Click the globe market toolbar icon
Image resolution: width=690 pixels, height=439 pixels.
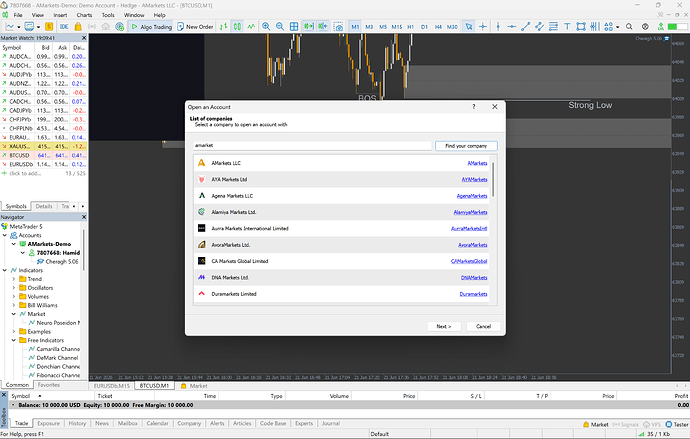point(120,27)
